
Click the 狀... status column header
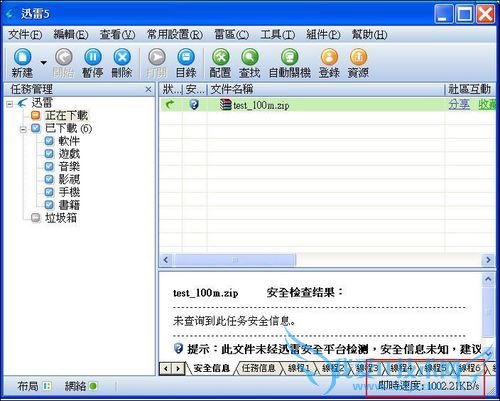click(x=171, y=89)
